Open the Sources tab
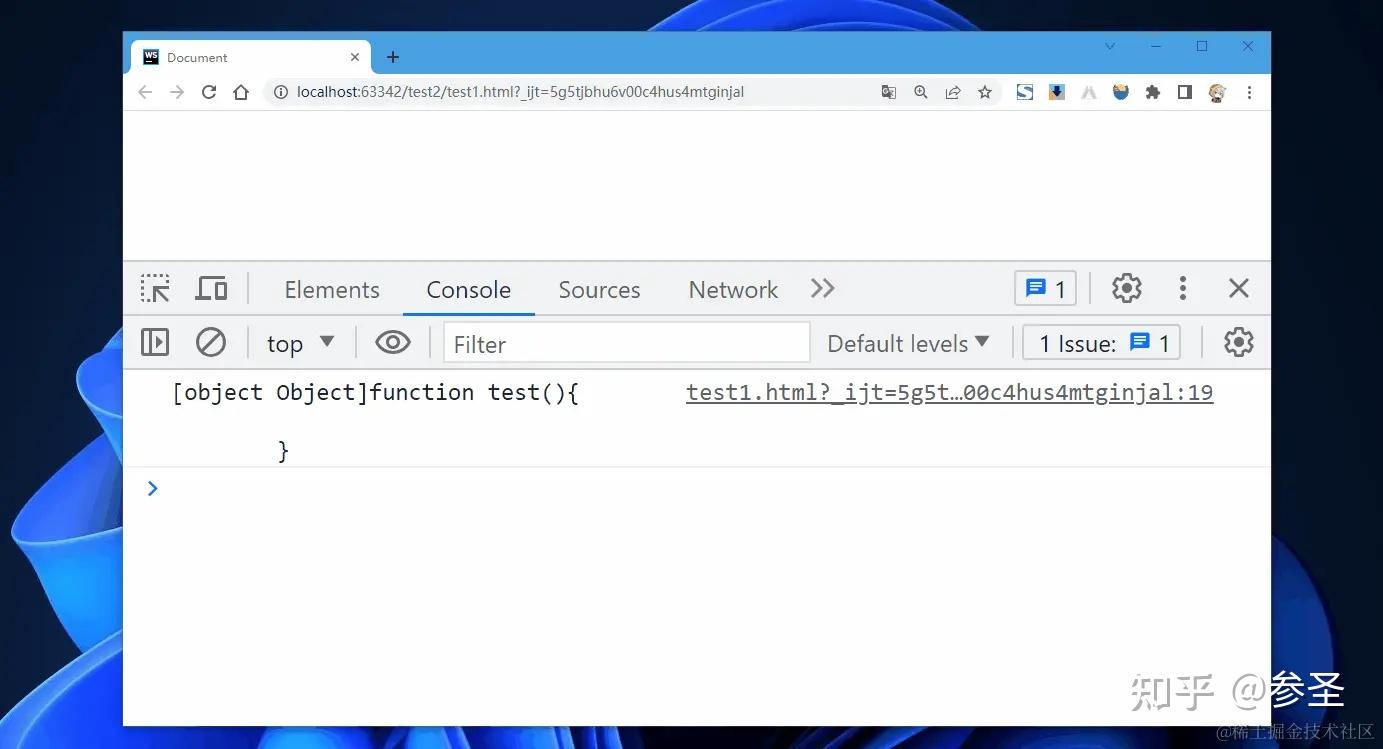Image resolution: width=1383 pixels, height=749 pixels. tap(599, 290)
